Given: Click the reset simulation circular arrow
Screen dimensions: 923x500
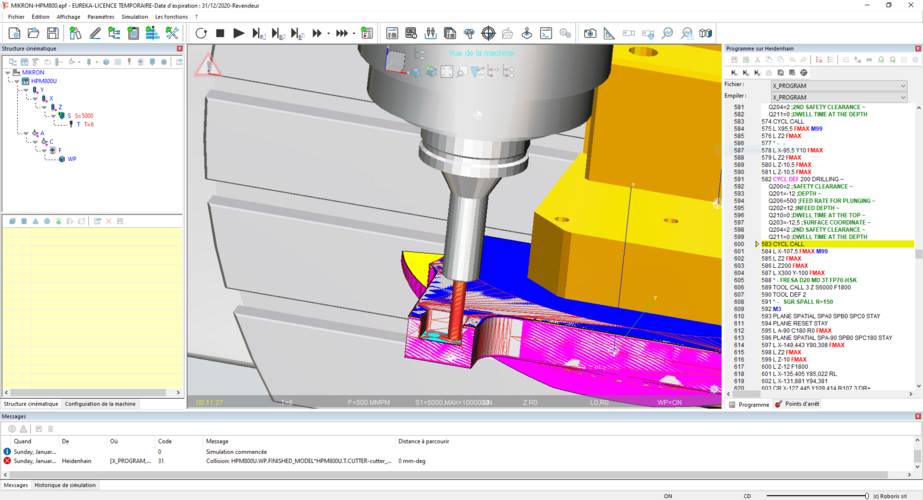Looking at the screenshot, I should pos(201,33).
